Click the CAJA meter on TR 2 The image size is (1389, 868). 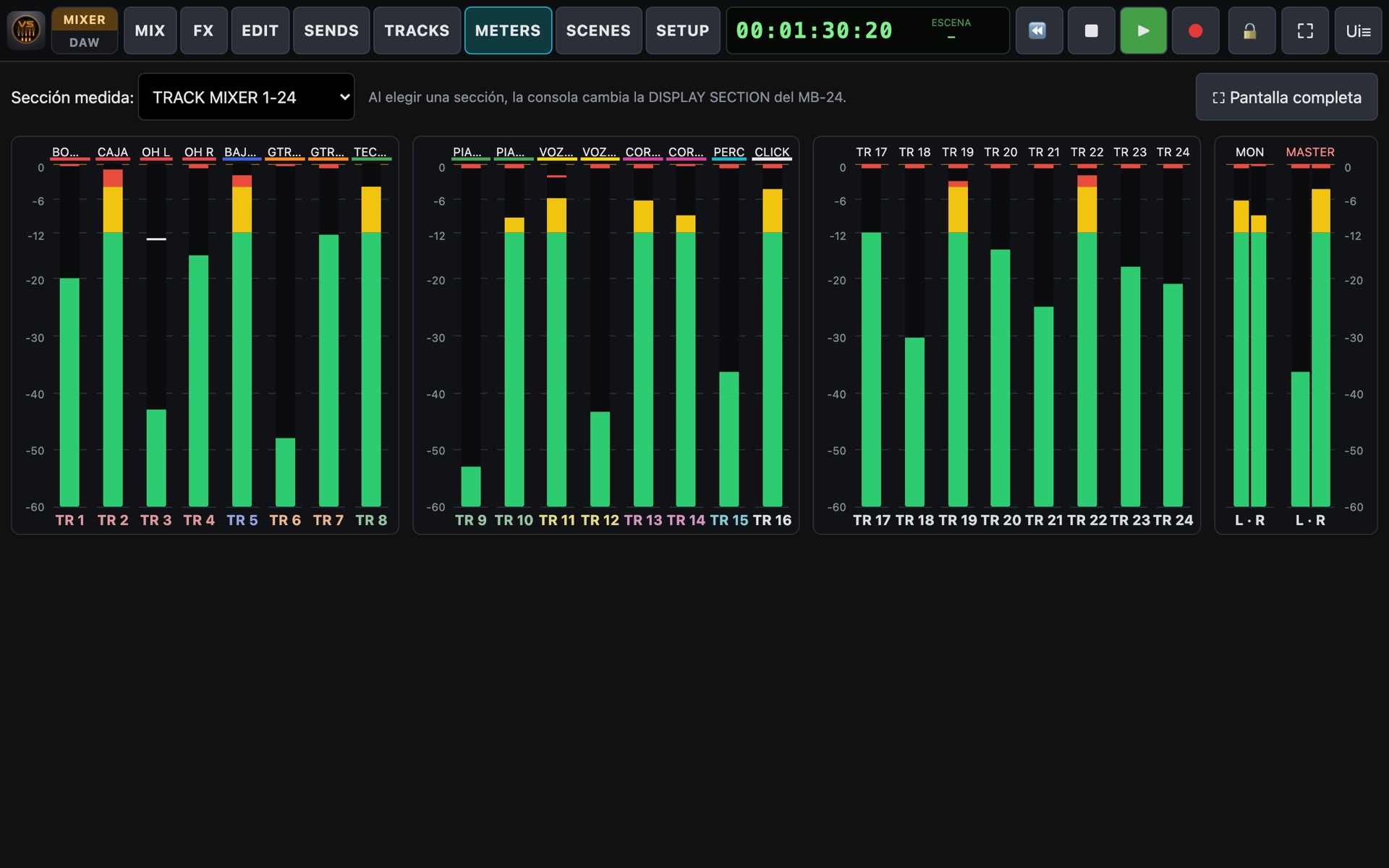(113, 337)
